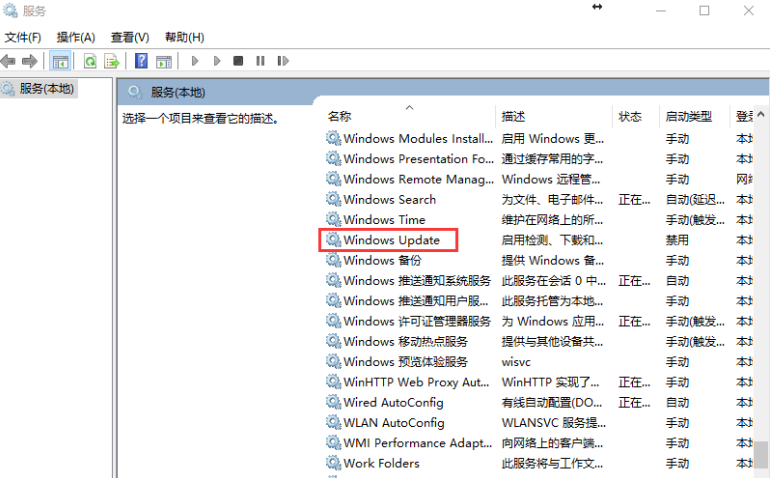Open the 帮助(H) menu
This screenshot has width=770, height=478.
click(x=184, y=37)
